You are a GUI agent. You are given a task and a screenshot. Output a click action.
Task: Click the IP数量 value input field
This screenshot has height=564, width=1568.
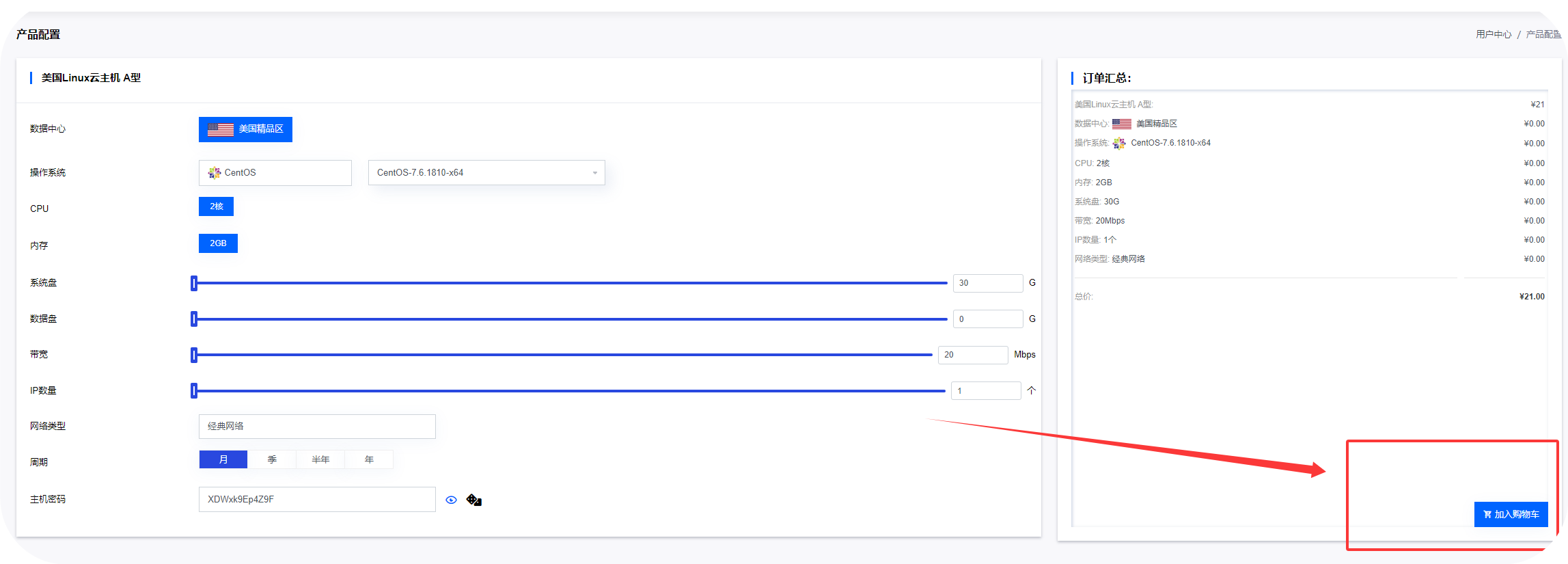[x=986, y=391]
